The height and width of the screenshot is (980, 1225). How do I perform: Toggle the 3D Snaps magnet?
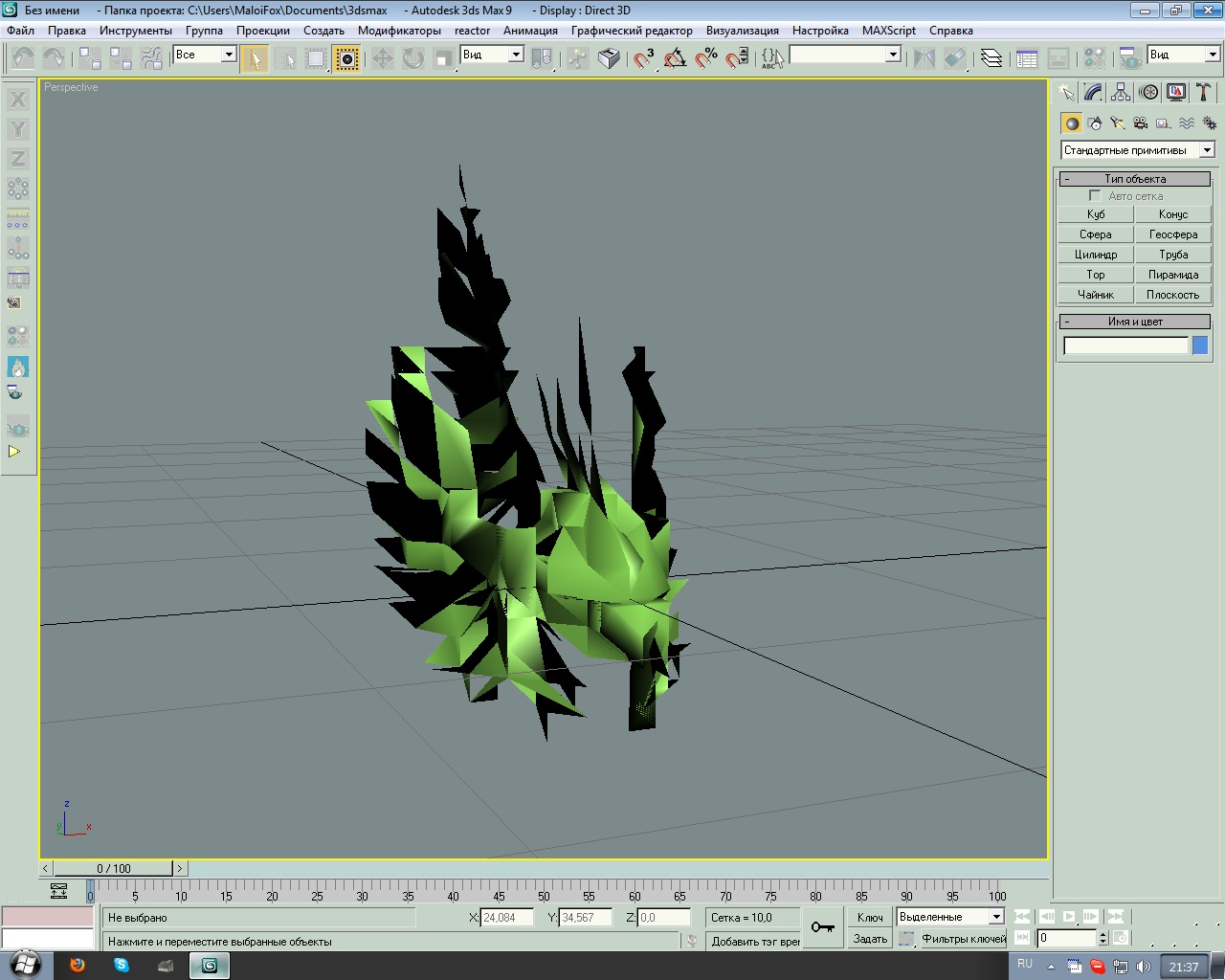tap(644, 58)
